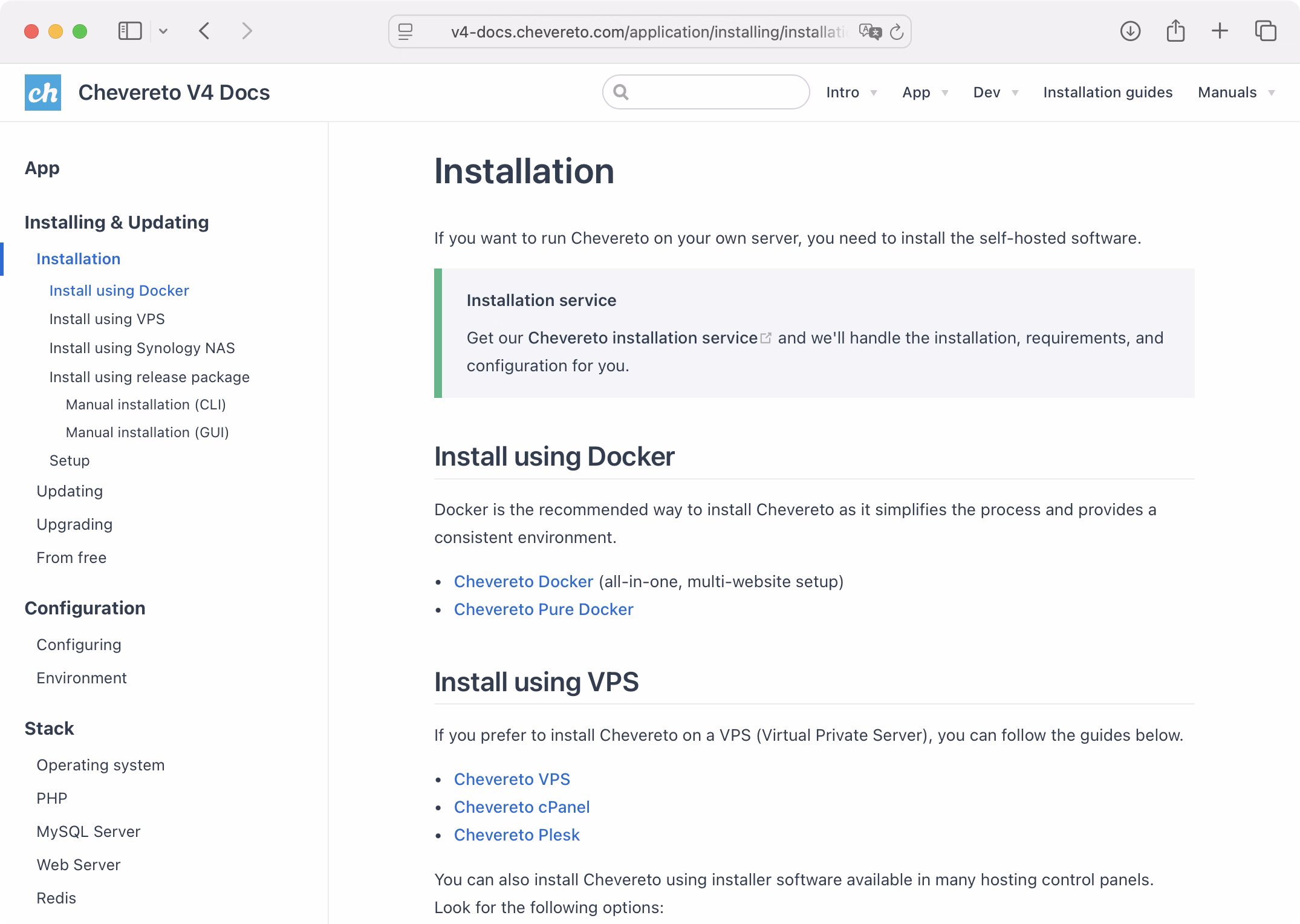
Task: Click the App sidebar heading
Action: click(42, 168)
